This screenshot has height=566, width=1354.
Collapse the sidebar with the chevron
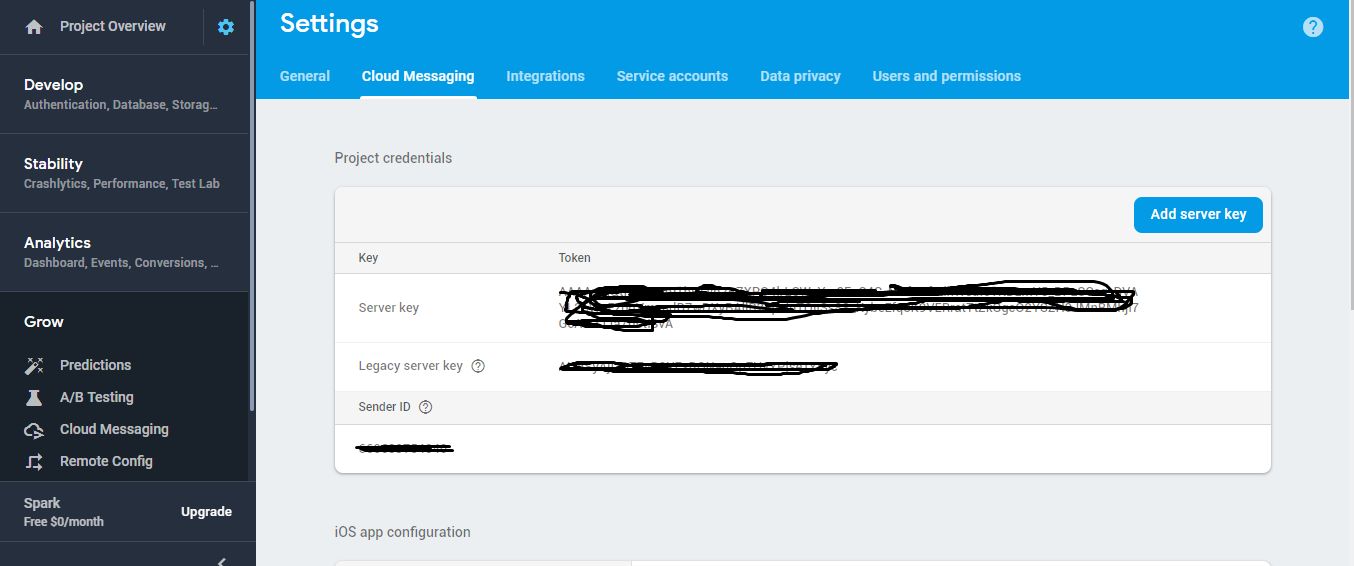coord(222,560)
